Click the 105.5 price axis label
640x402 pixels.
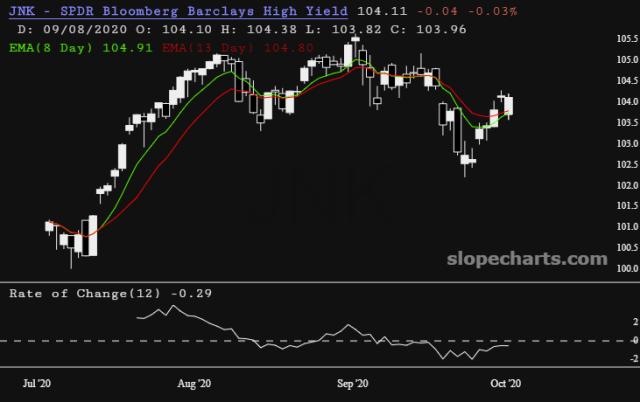click(626, 39)
